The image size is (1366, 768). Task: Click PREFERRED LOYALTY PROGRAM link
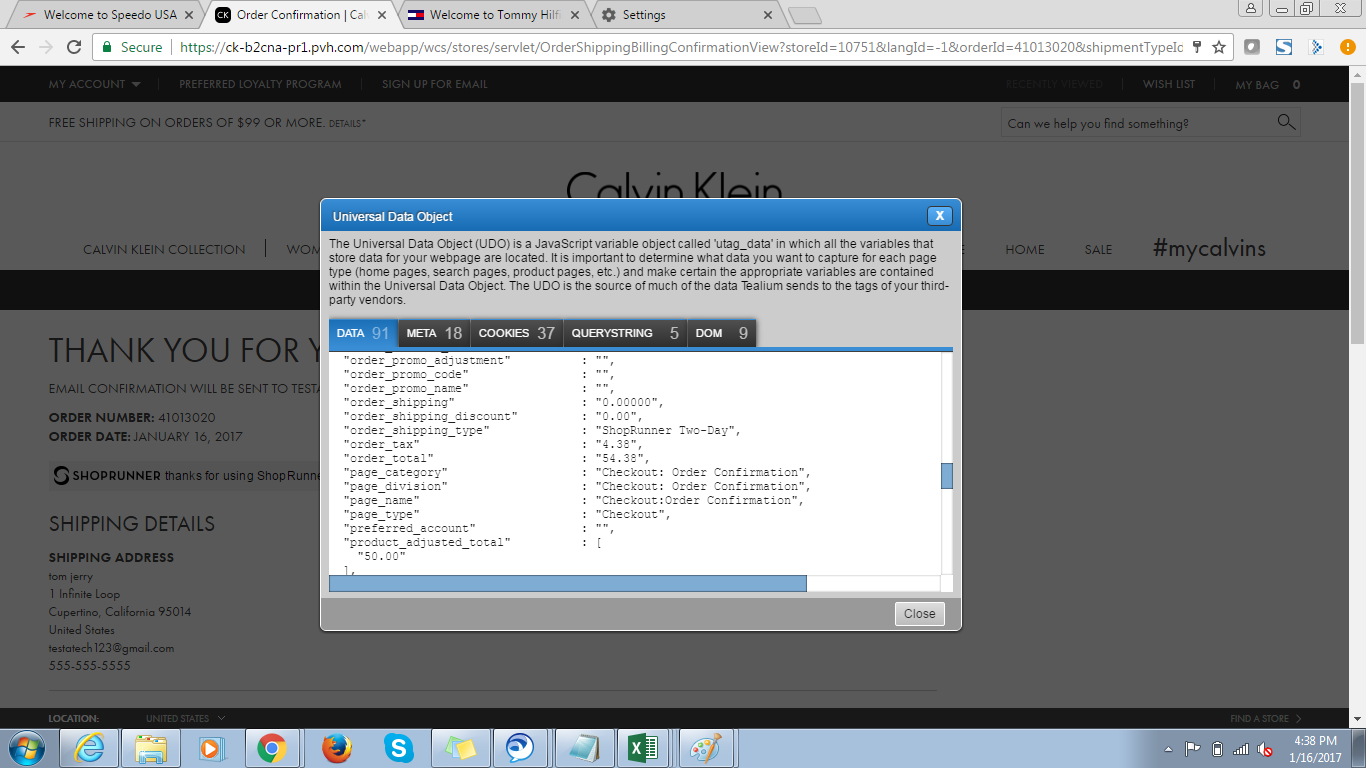[x=260, y=84]
